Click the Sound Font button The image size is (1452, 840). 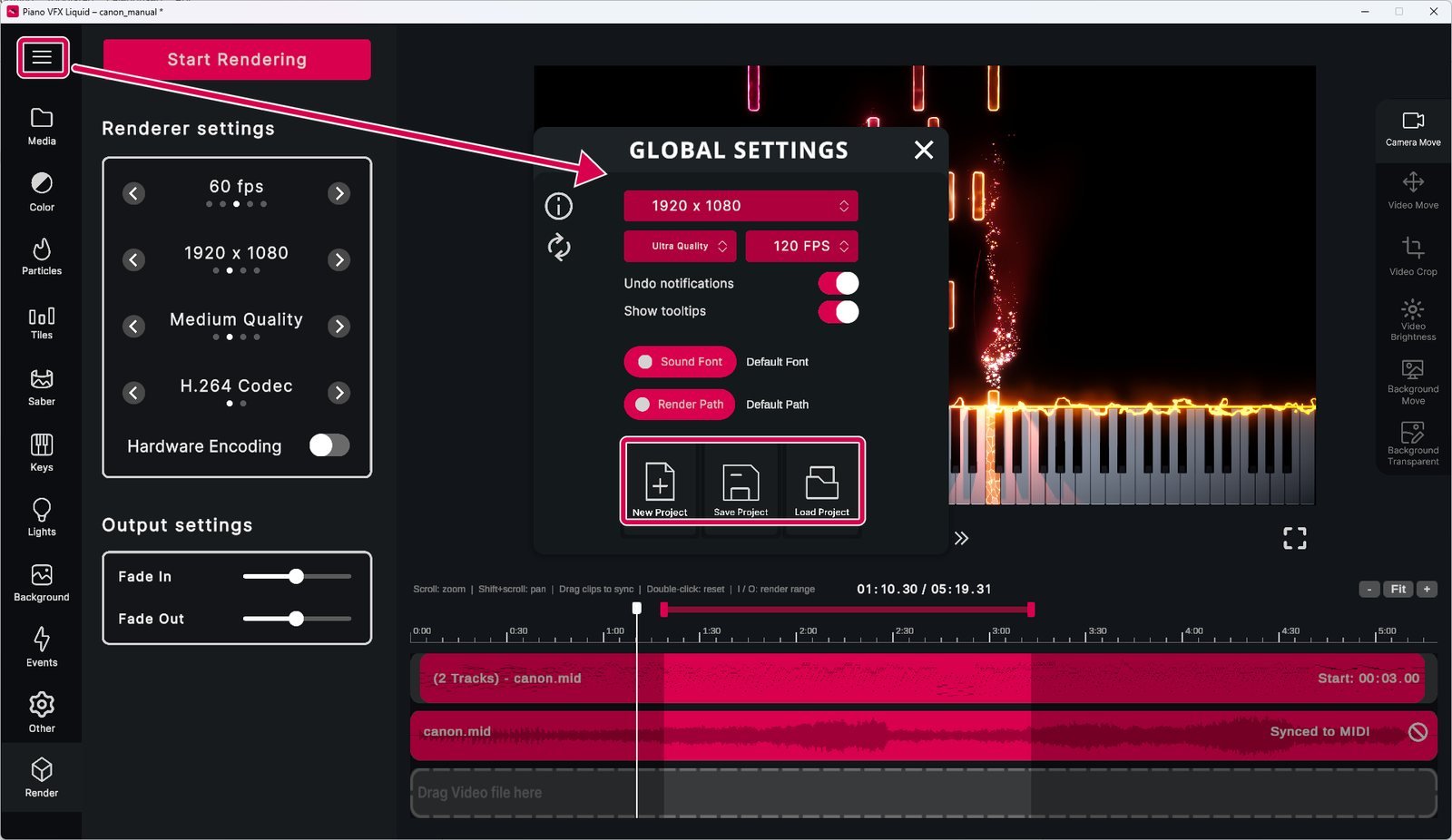point(680,362)
